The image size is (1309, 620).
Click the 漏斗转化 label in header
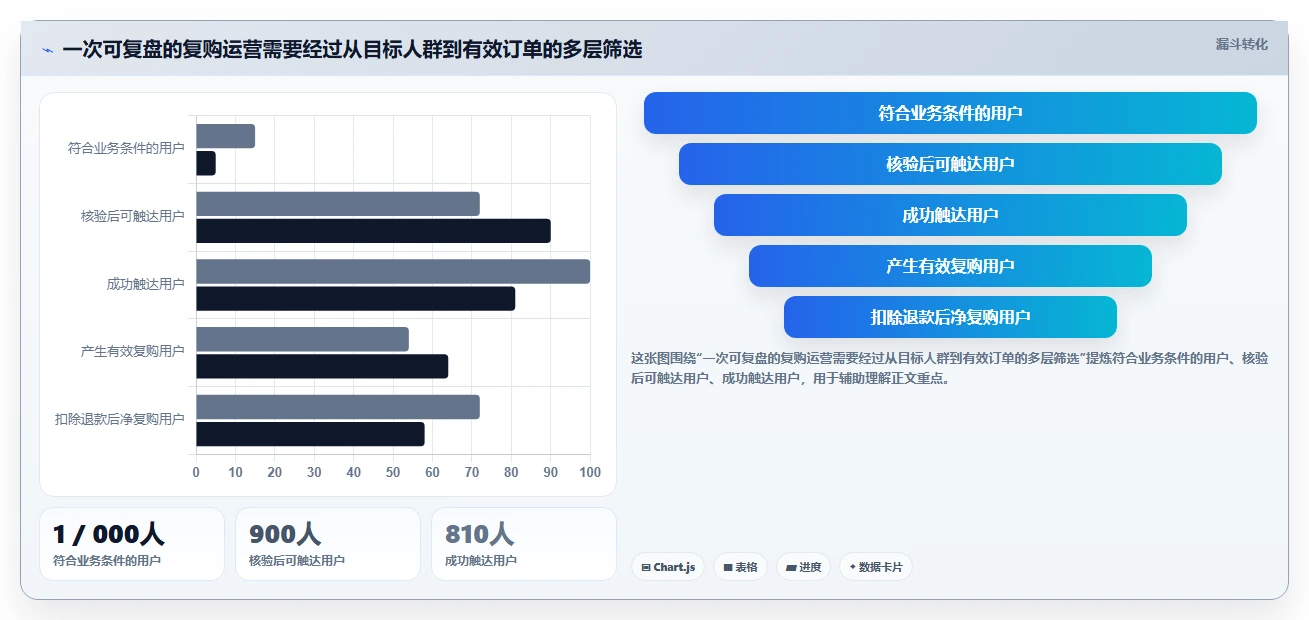coord(1241,44)
